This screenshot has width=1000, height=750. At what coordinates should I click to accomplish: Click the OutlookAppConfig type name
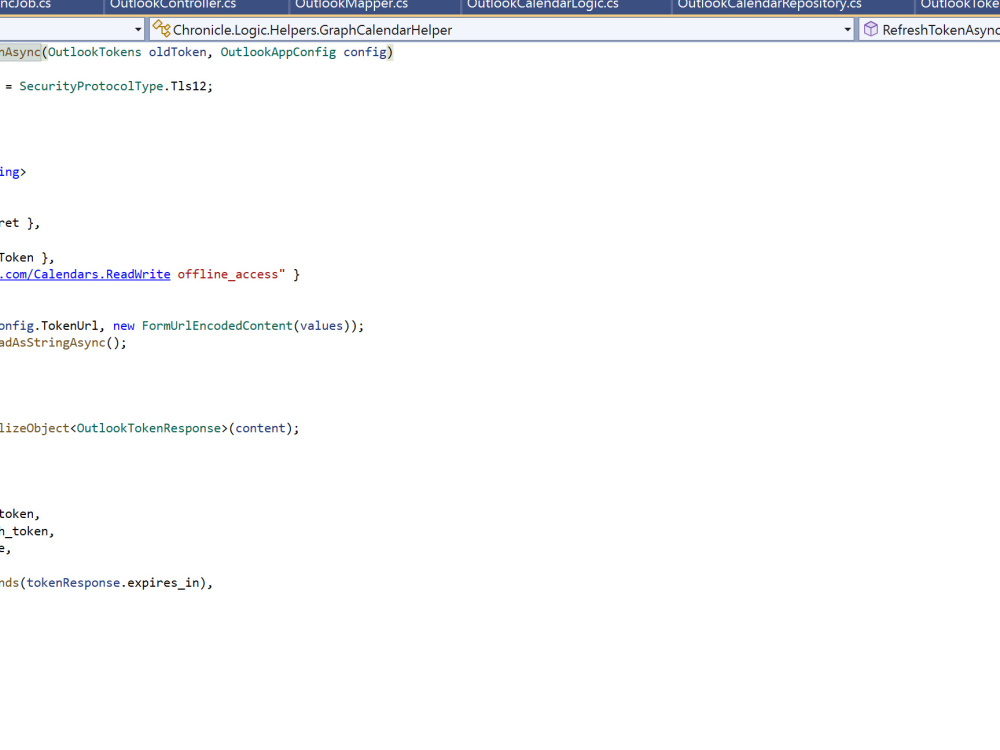278,52
